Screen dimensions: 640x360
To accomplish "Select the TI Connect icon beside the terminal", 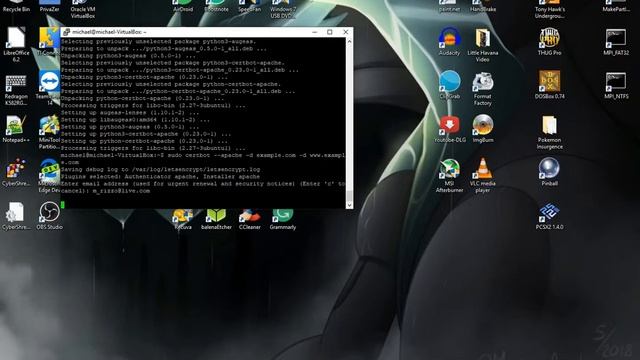I will pyautogui.click(x=49, y=40).
